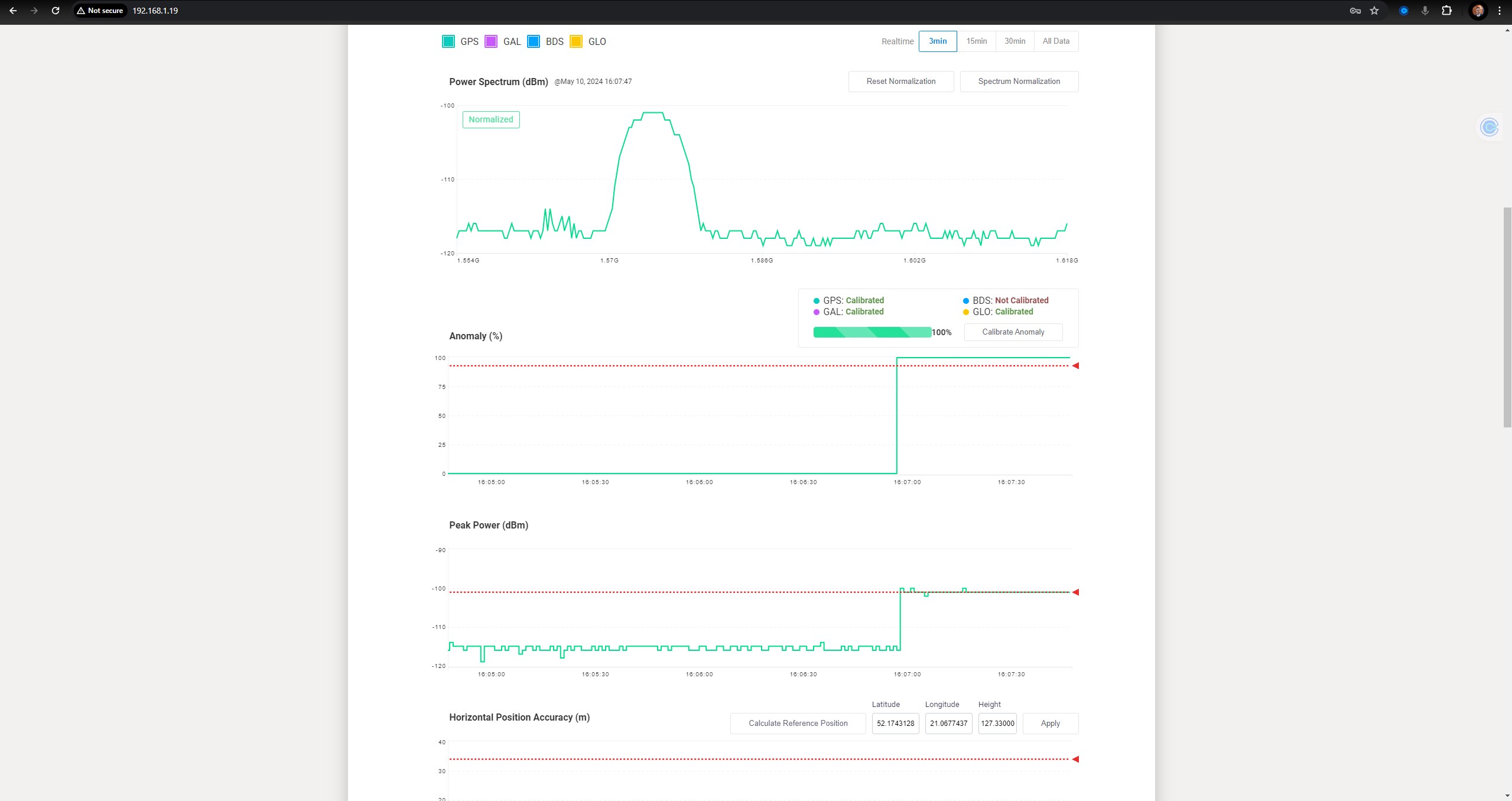Image resolution: width=1512 pixels, height=801 pixels.
Task: Click red threshold marker on Peak Power chart
Action: pyautogui.click(x=1075, y=592)
